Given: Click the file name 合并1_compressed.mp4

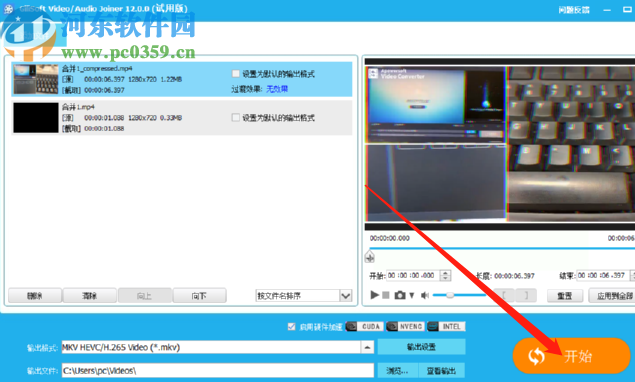Looking at the screenshot, I should 97,68.
